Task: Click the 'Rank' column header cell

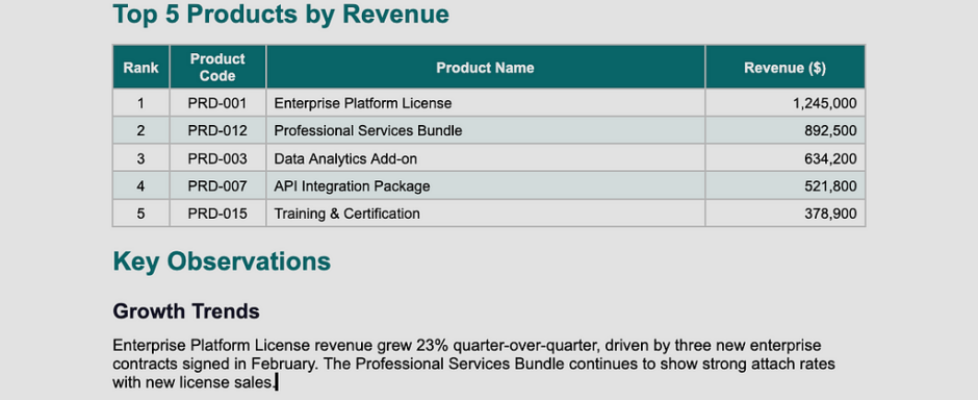Action: coord(141,68)
